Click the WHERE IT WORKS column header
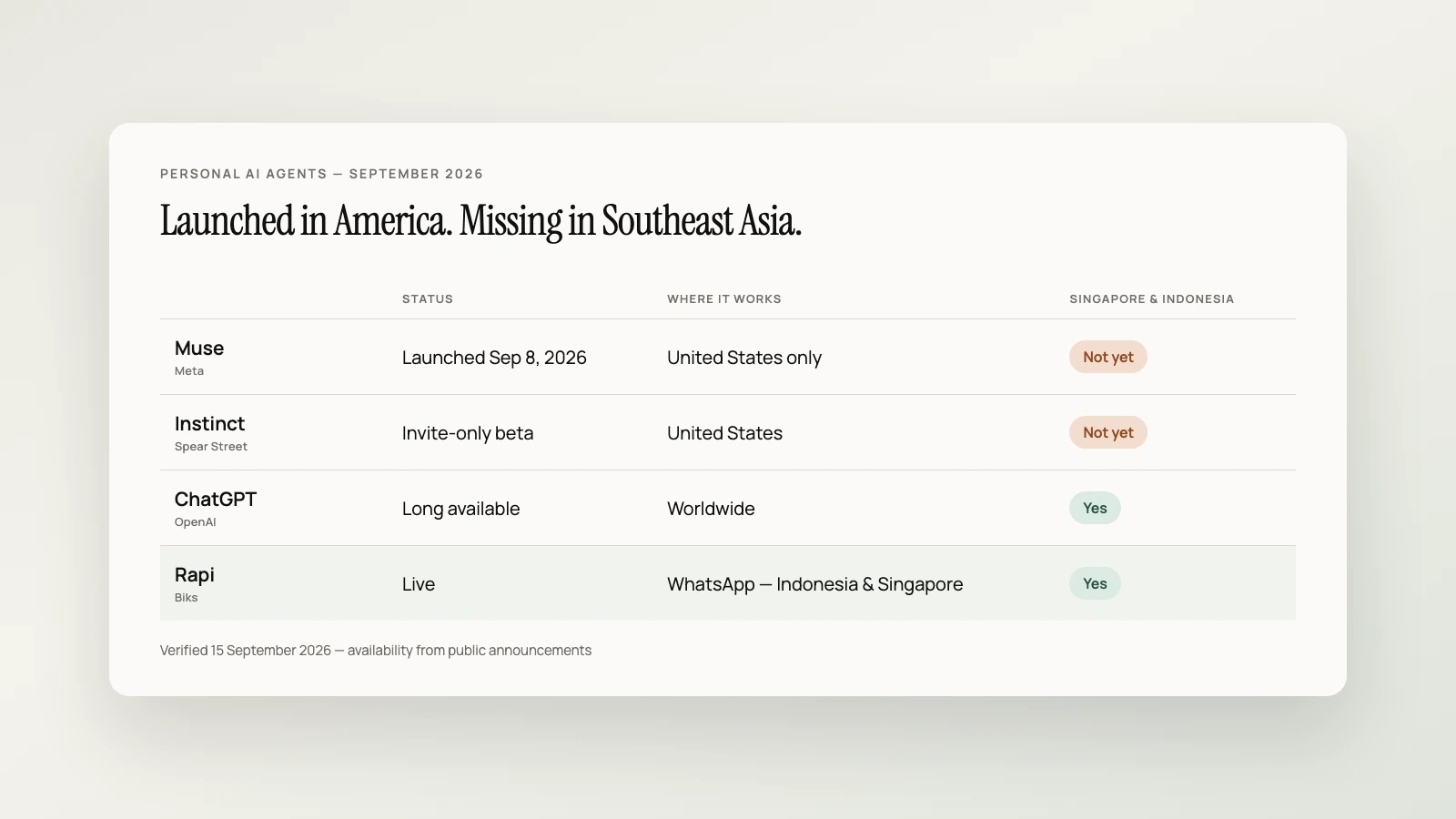 [x=724, y=298]
